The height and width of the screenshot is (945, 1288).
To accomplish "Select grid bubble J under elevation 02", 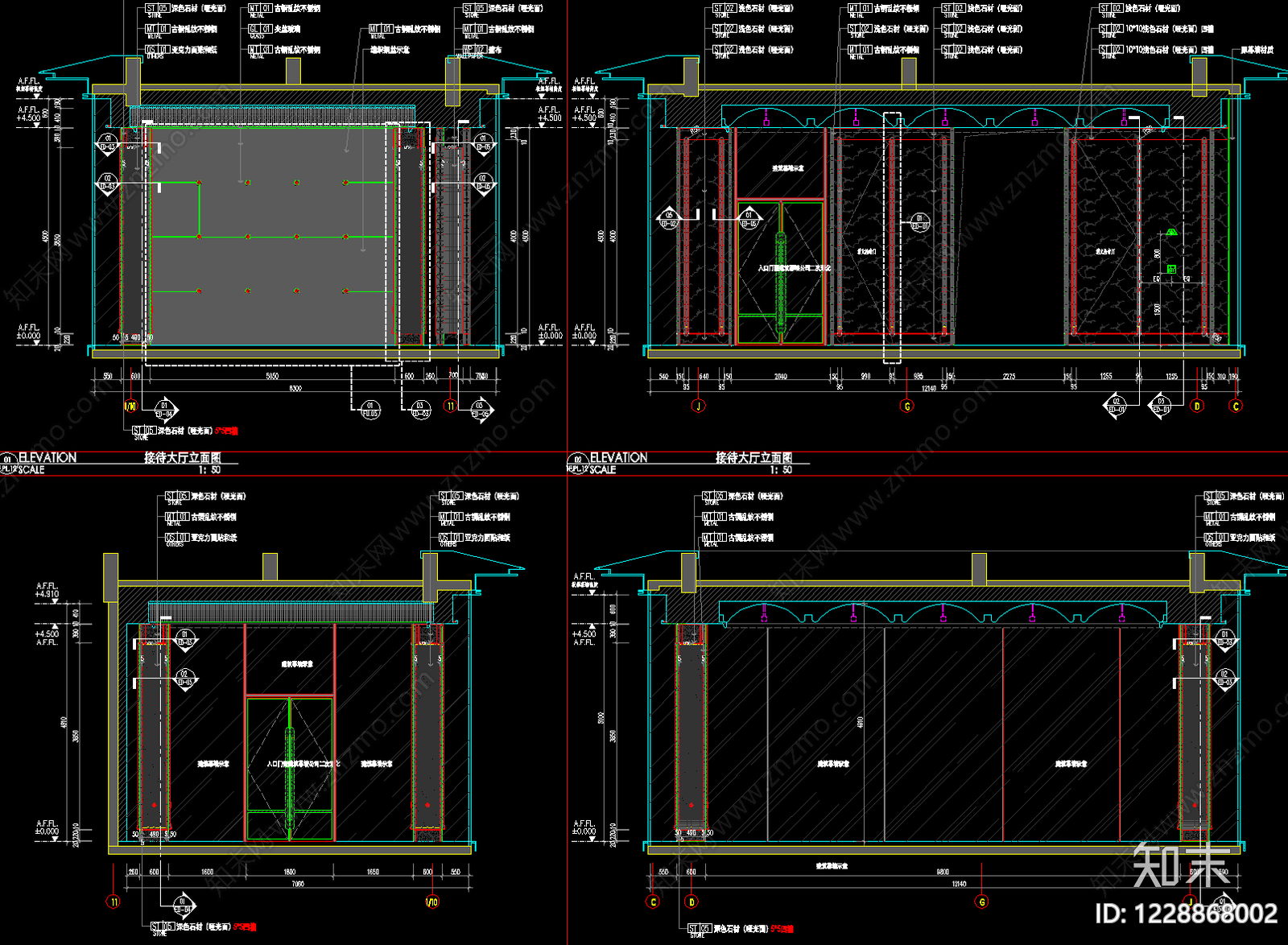I will pyautogui.click(x=698, y=406).
